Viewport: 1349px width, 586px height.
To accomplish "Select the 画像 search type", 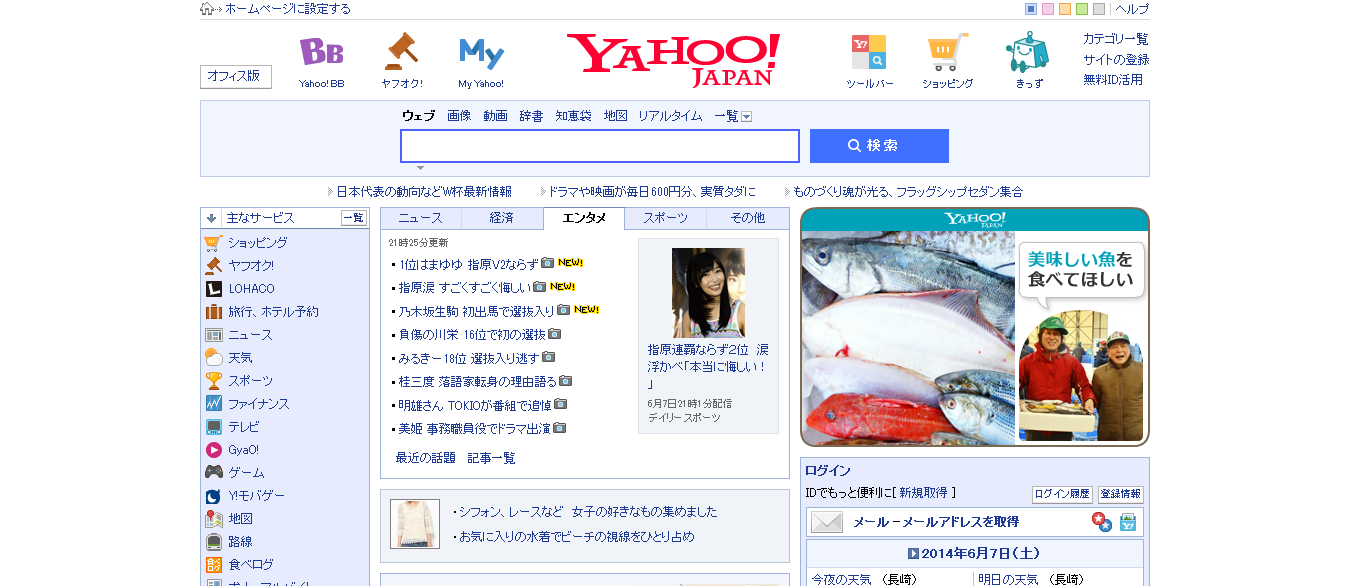I will [459, 116].
